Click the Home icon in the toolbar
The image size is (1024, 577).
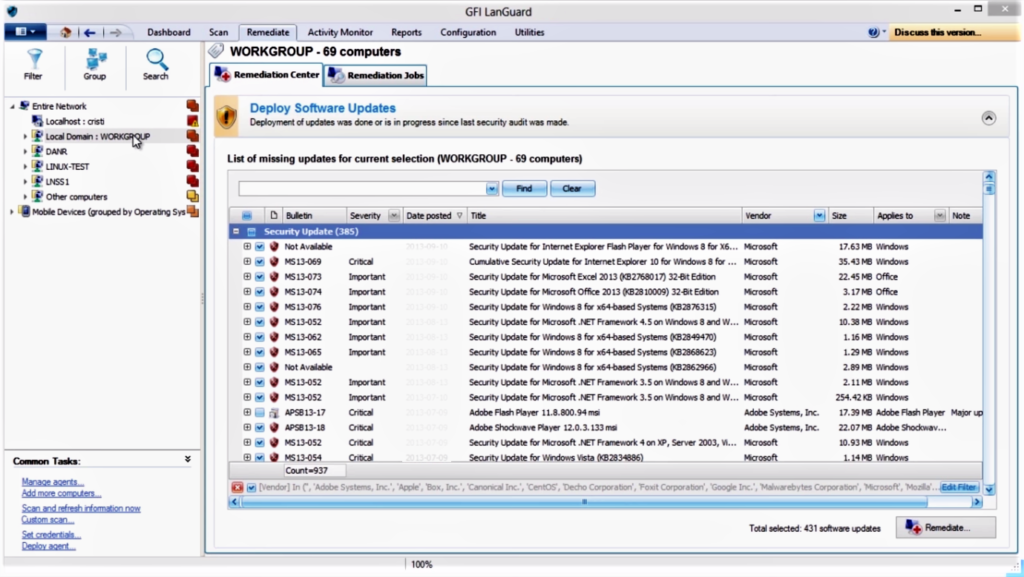[x=65, y=32]
